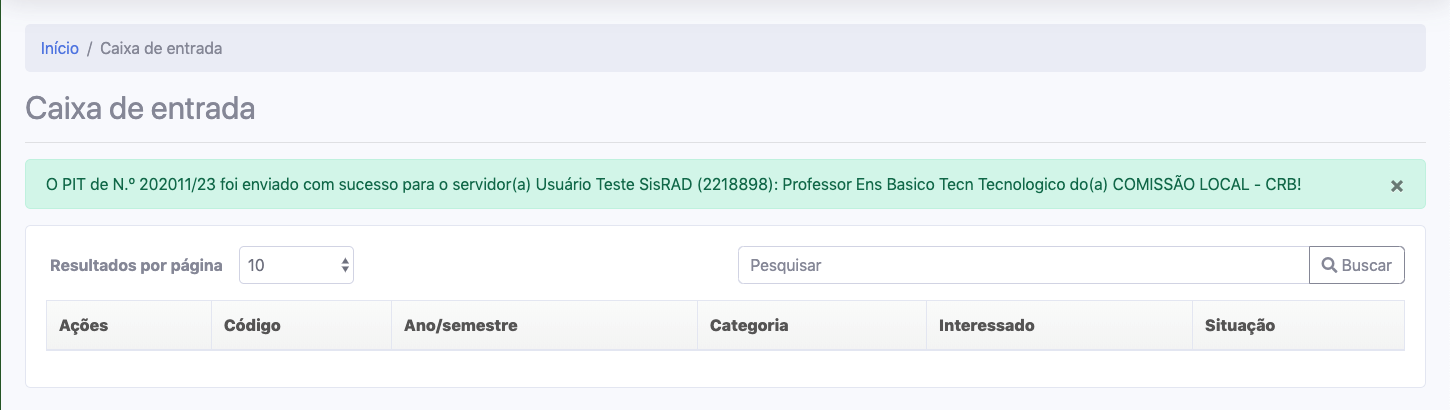Select the Ano/semestre column header
Screen dimensions: 1450x410
coord(460,326)
